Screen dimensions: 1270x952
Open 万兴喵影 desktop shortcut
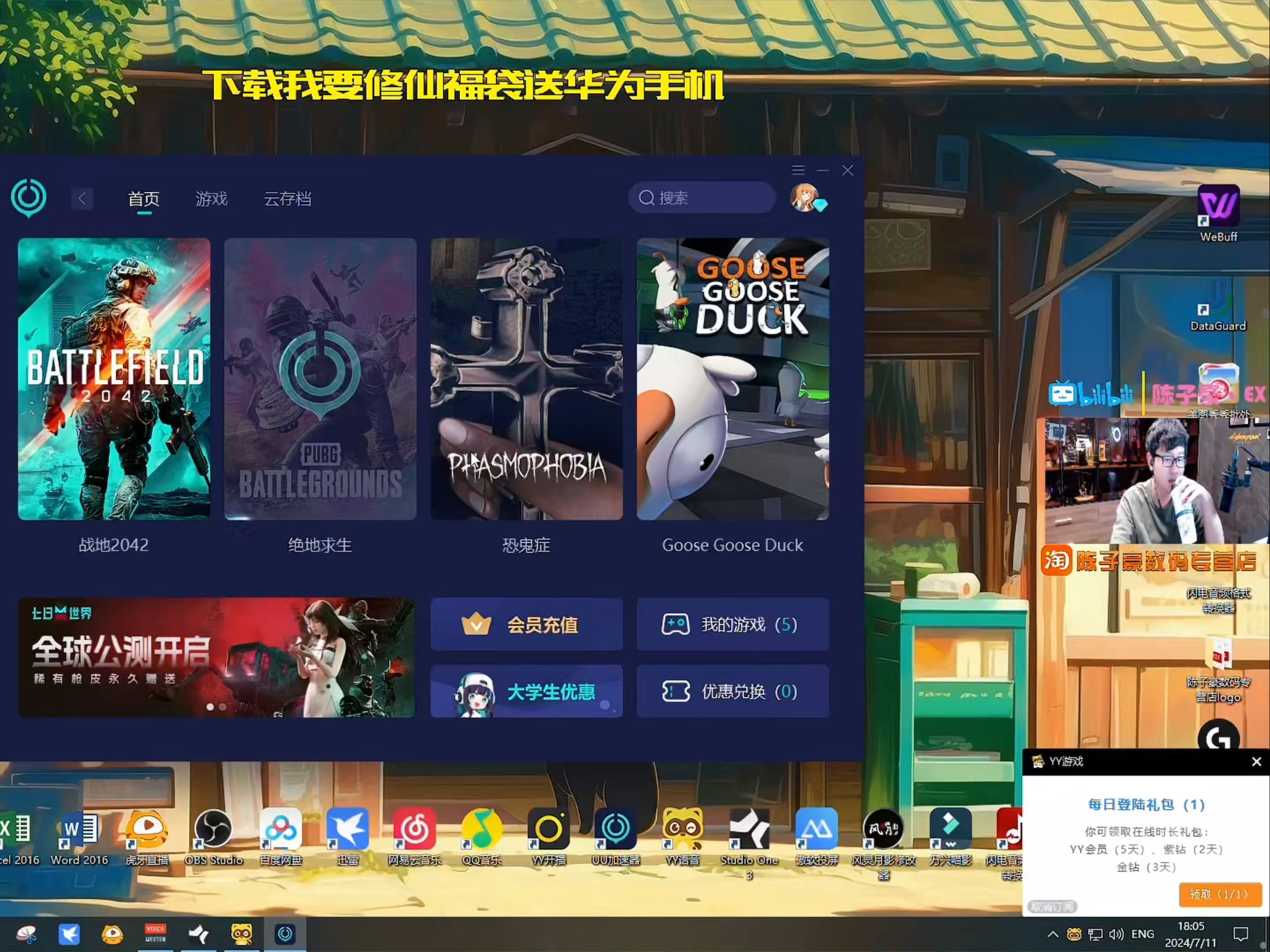(x=951, y=837)
